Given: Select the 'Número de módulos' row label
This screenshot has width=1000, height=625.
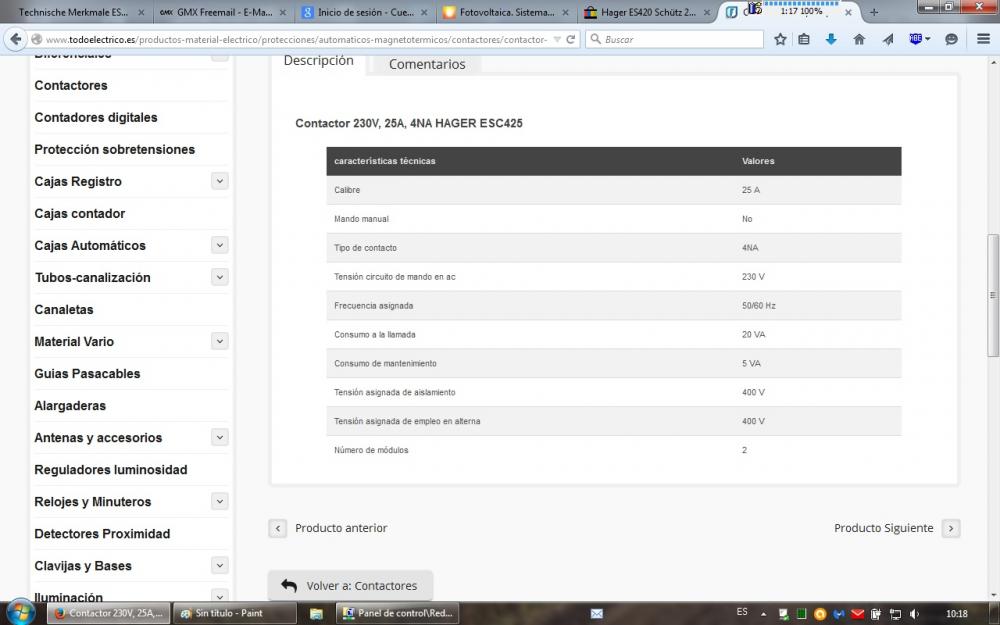Looking at the screenshot, I should 371,450.
